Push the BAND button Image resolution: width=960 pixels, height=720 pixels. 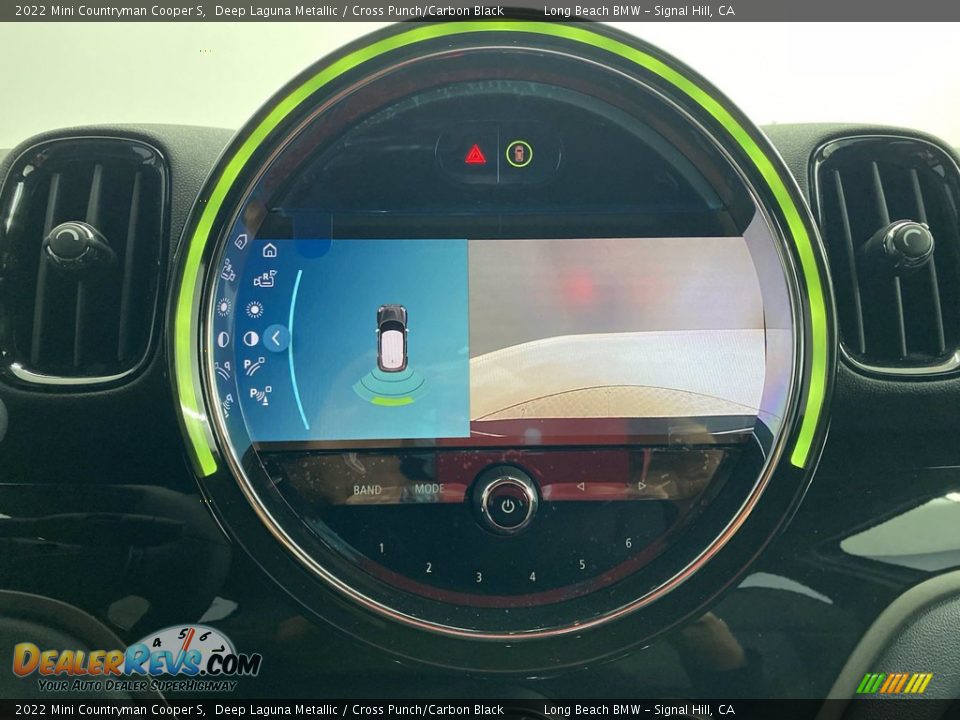click(x=367, y=490)
